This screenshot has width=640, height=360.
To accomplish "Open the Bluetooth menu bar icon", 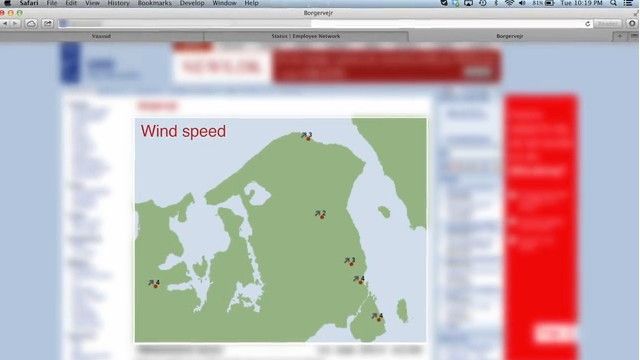I will click(x=496, y=3).
